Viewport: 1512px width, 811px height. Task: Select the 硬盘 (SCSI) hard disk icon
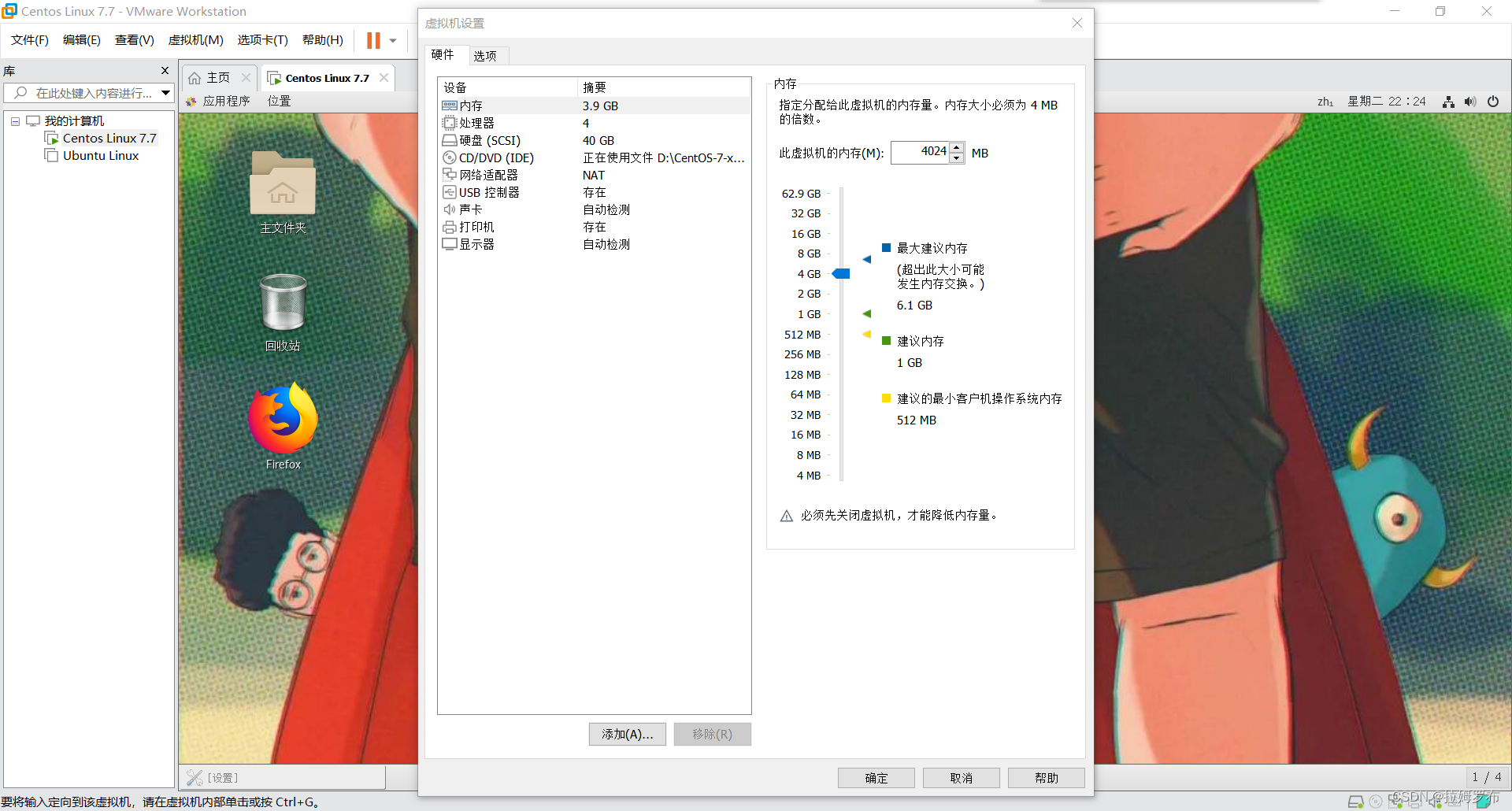(449, 140)
